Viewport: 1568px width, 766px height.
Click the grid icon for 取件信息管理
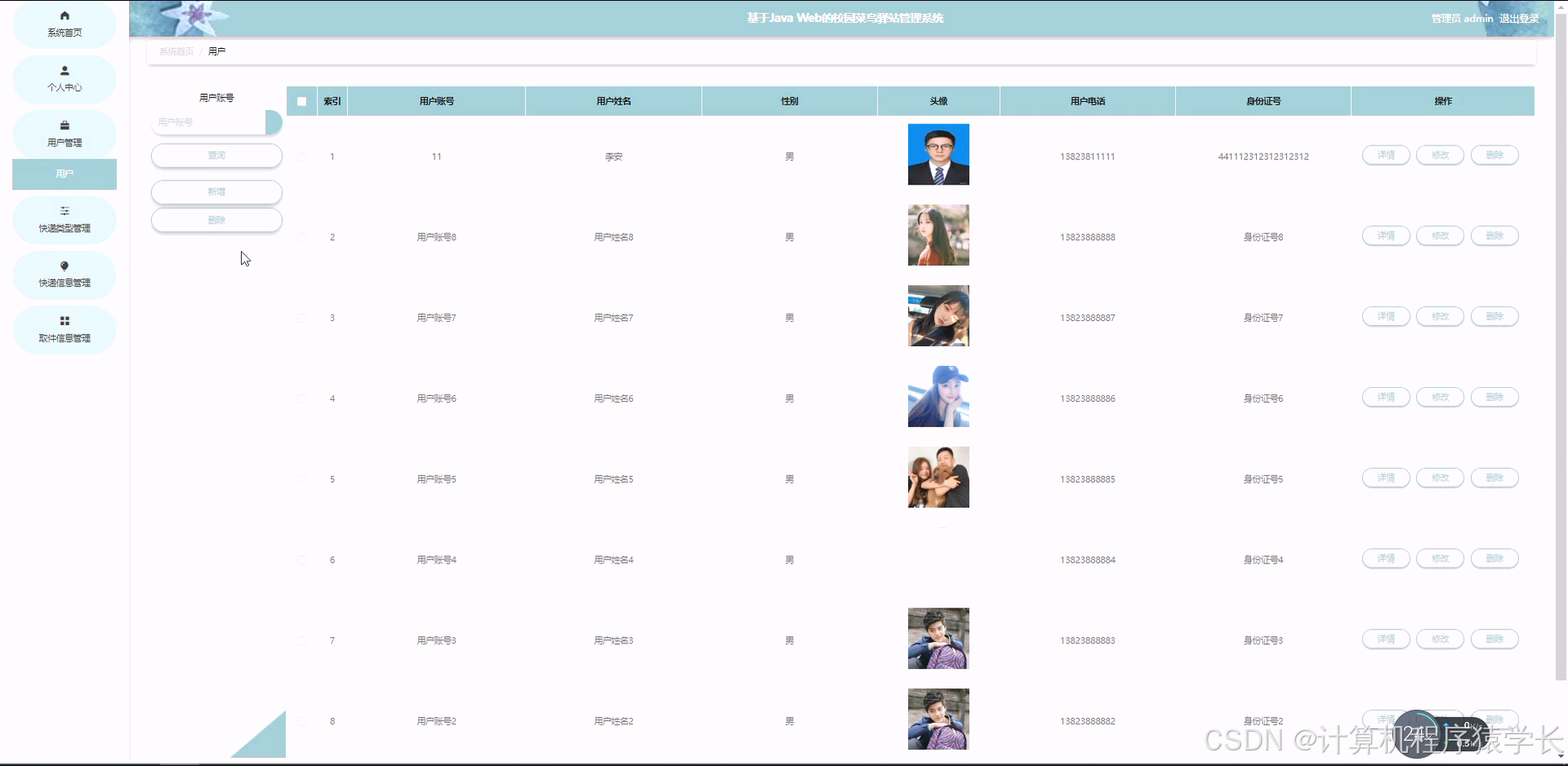click(65, 321)
